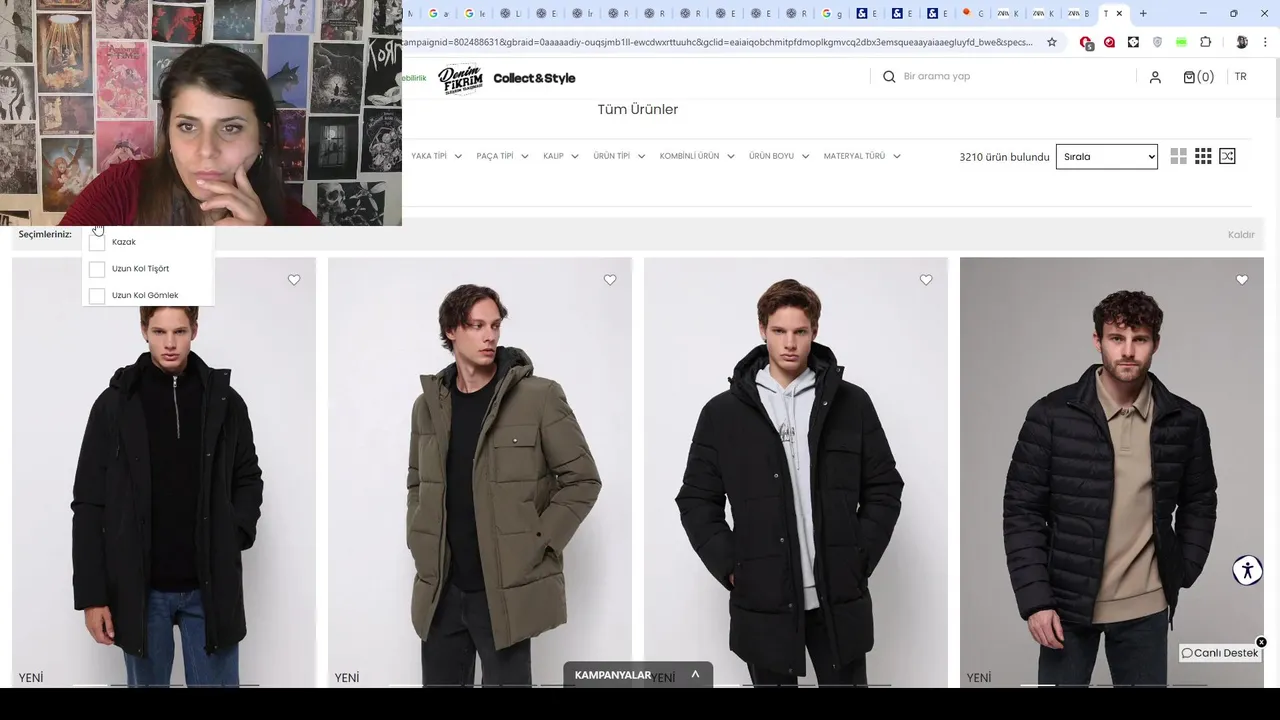This screenshot has height=720, width=1280.
Task: Switch to the 'G g' Google tab
Action: pyautogui.click(x=833, y=13)
